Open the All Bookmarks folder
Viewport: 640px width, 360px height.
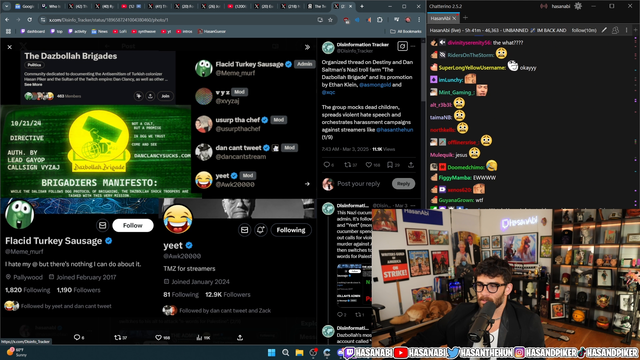click(x=405, y=31)
